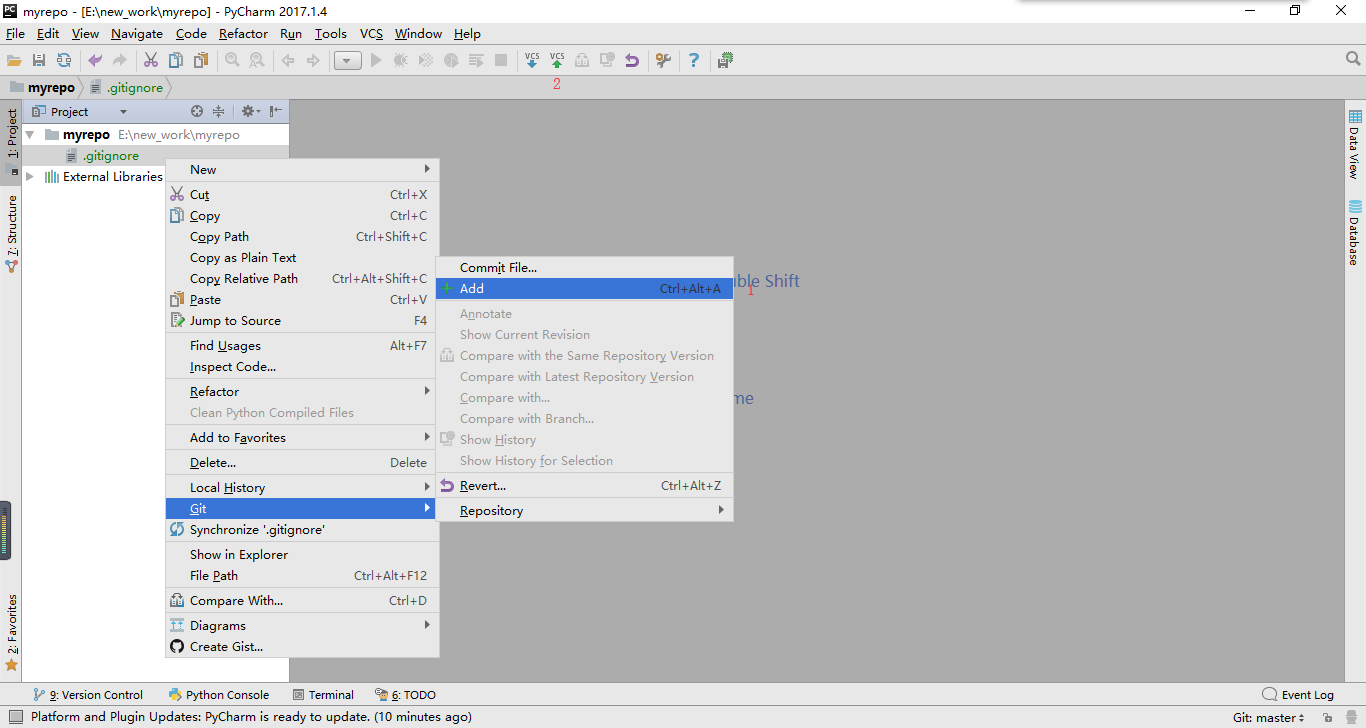Click the VCS Update Project blue arrow
1366x728 pixels.
coord(532,61)
